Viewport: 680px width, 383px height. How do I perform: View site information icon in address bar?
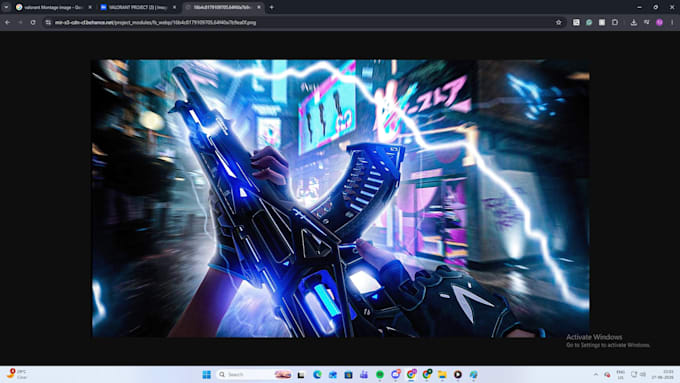pos(48,23)
